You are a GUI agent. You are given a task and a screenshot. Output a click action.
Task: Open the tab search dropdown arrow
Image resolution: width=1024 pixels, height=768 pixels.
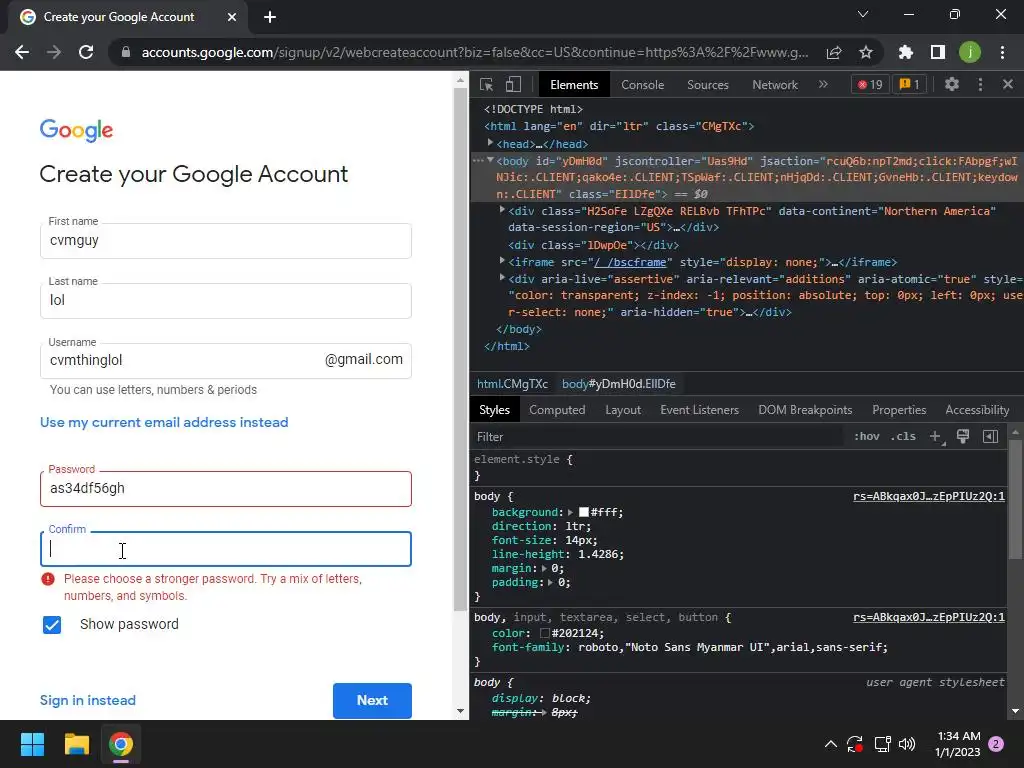pos(863,14)
